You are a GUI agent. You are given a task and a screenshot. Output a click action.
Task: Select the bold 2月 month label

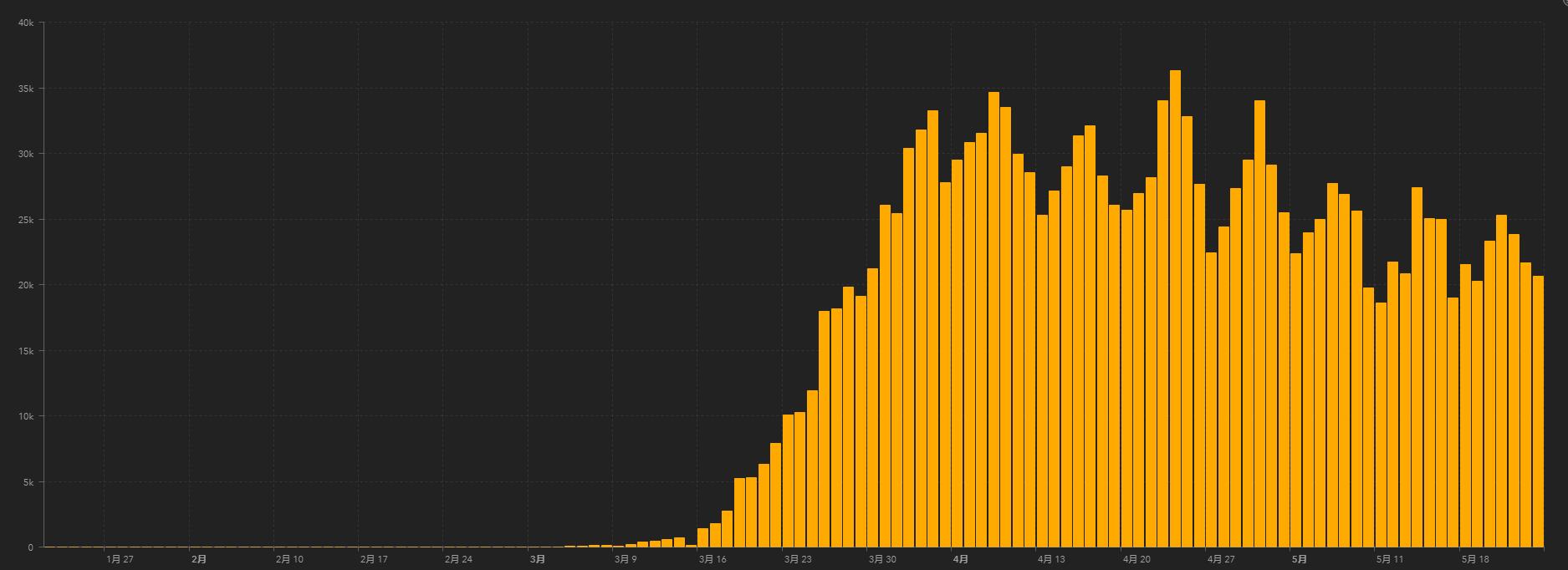pos(199,559)
